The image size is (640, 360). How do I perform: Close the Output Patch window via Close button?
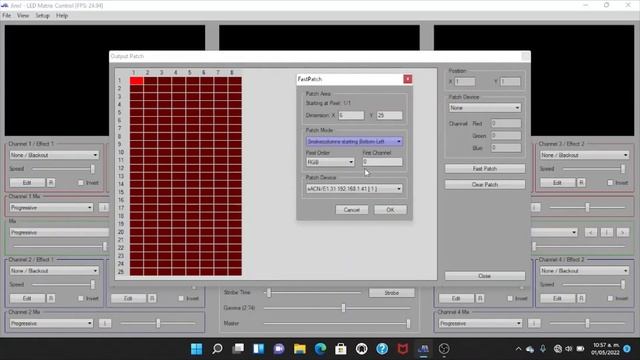point(484,276)
